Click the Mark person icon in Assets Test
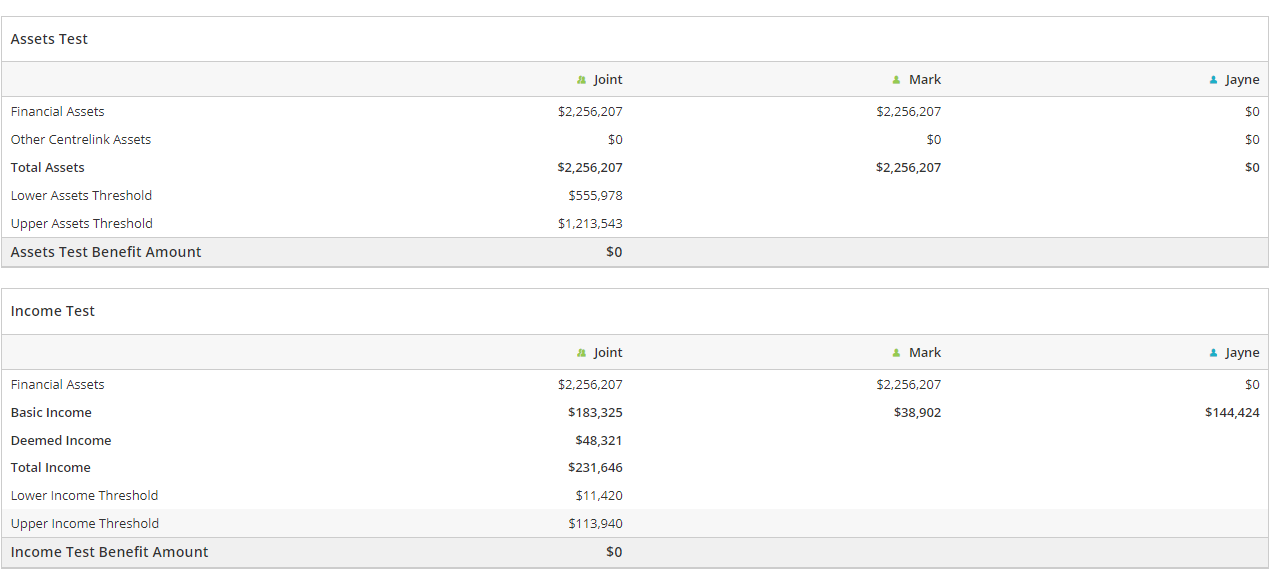 coord(897,80)
